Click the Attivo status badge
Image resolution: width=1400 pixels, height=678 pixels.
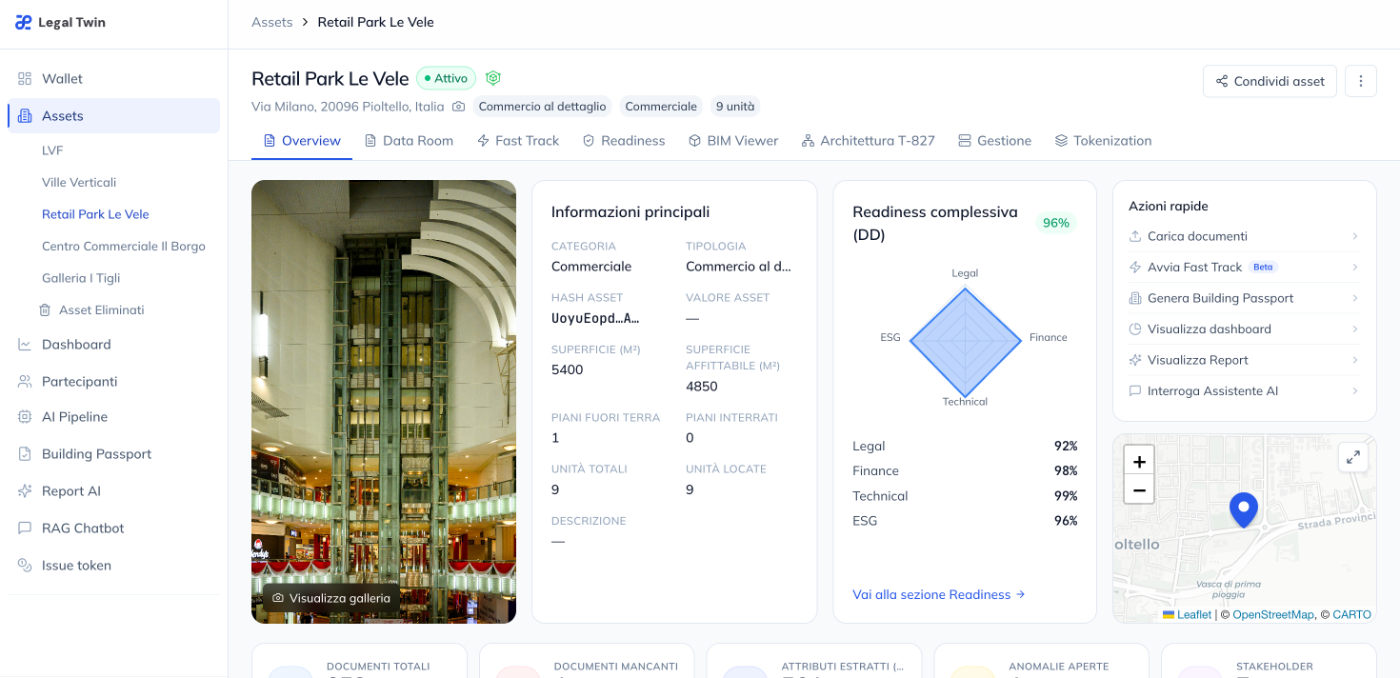(x=446, y=78)
